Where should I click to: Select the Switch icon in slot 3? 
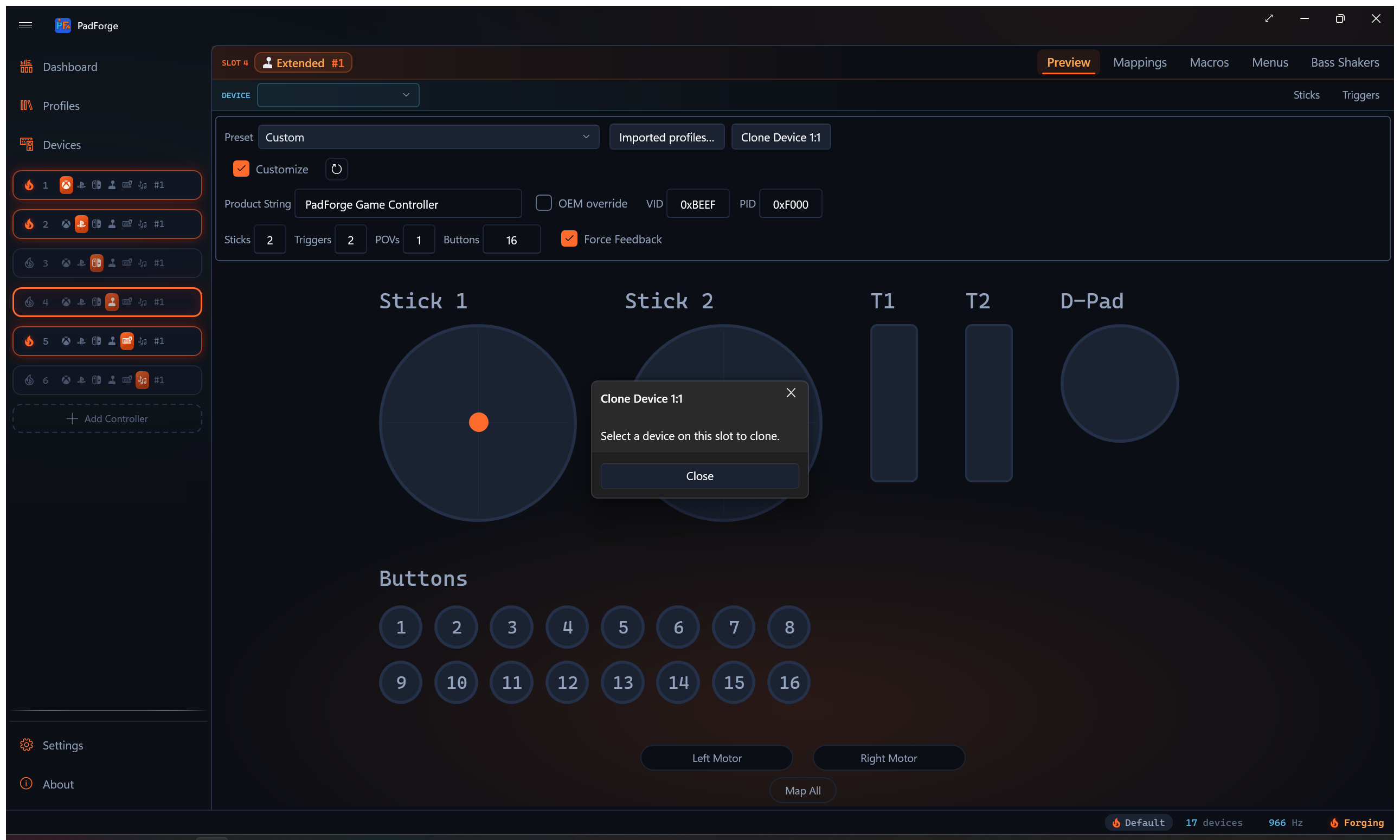click(x=97, y=263)
